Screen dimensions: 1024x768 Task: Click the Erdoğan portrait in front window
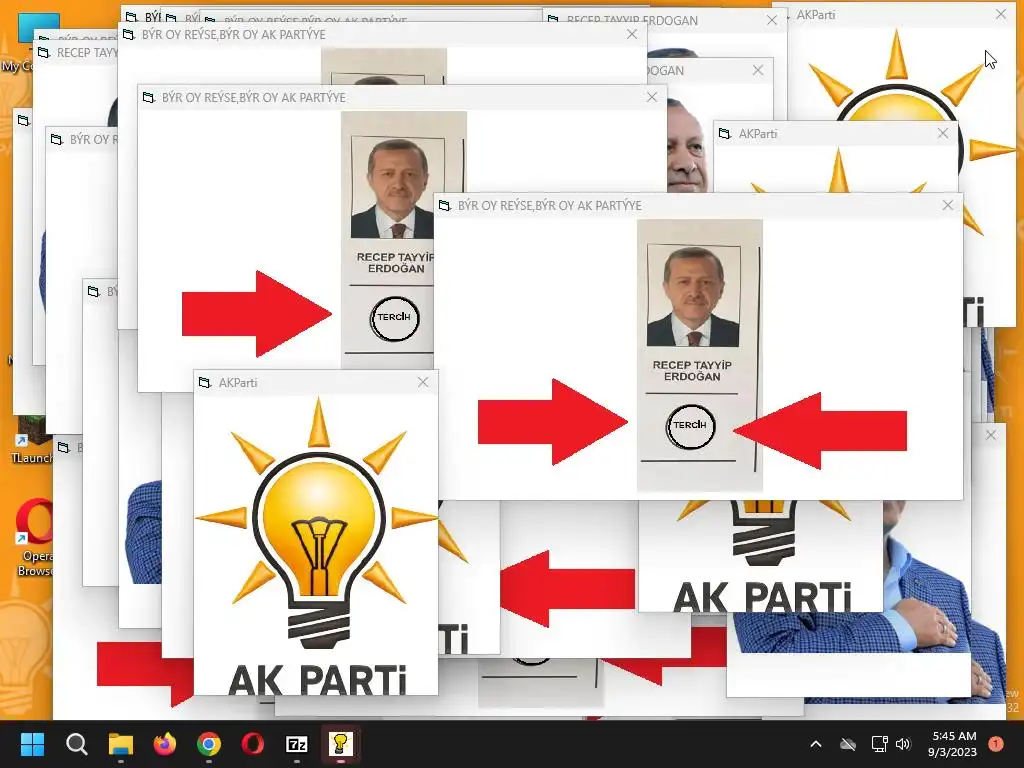[x=693, y=296]
